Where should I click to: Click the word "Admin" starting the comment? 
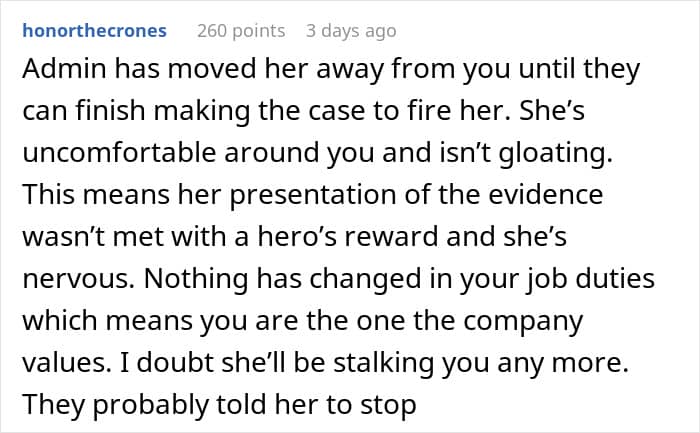coord(59,71)
